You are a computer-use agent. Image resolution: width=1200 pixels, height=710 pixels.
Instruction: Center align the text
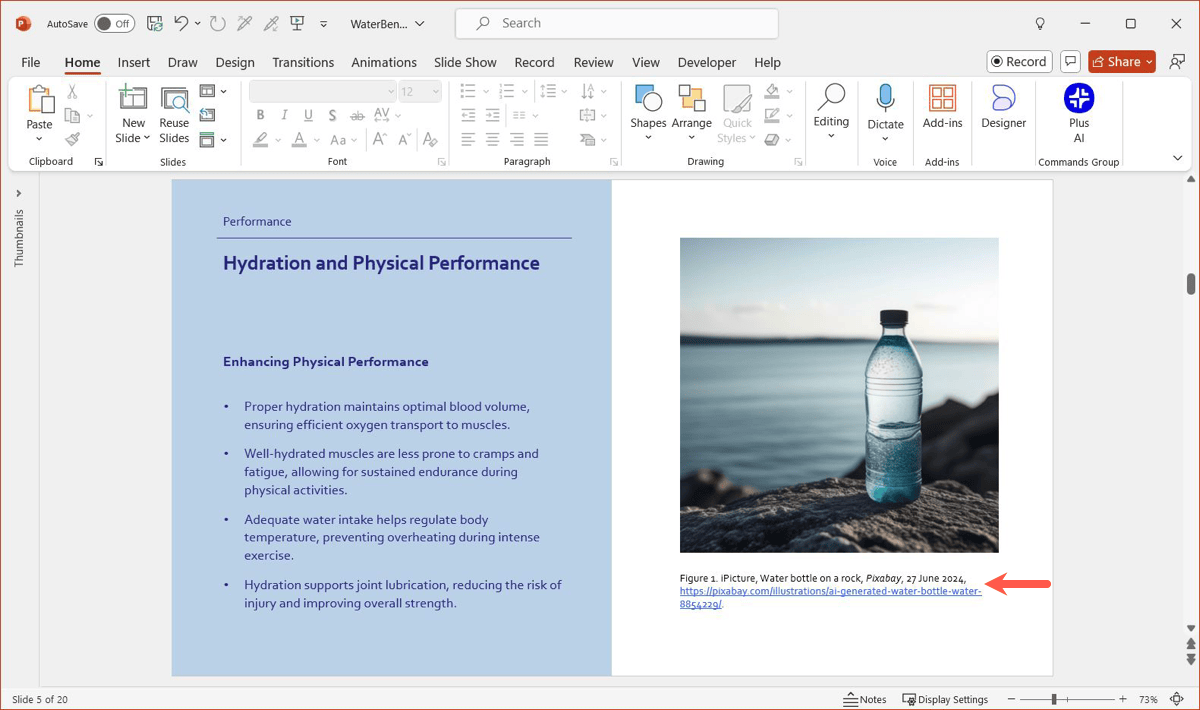tap(493, 139)
